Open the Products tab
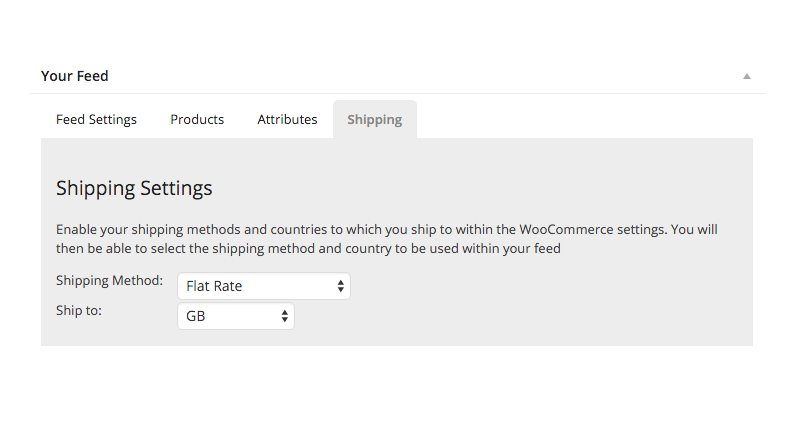 [x=197, y=119]
